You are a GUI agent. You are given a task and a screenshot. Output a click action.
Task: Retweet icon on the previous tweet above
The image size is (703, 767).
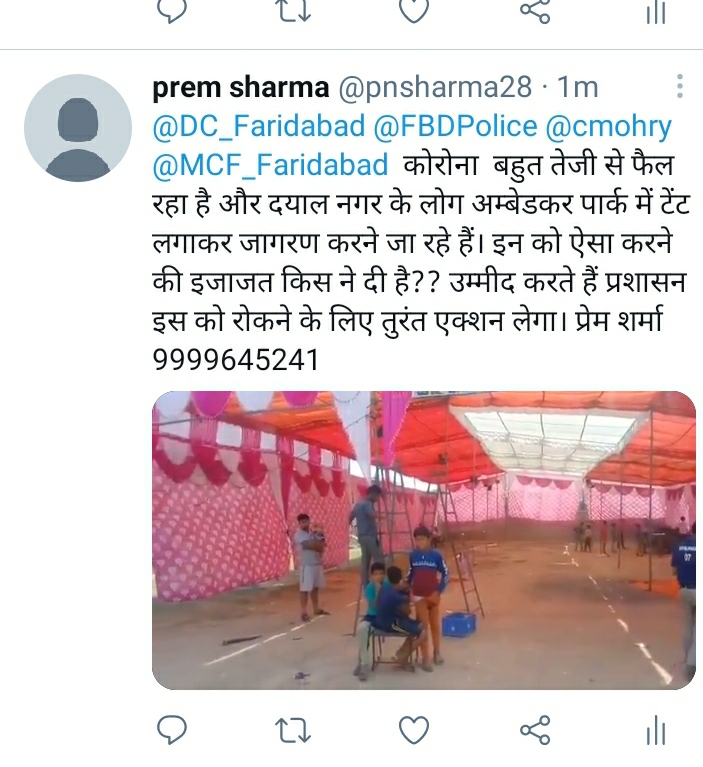[x=293, y=11]
